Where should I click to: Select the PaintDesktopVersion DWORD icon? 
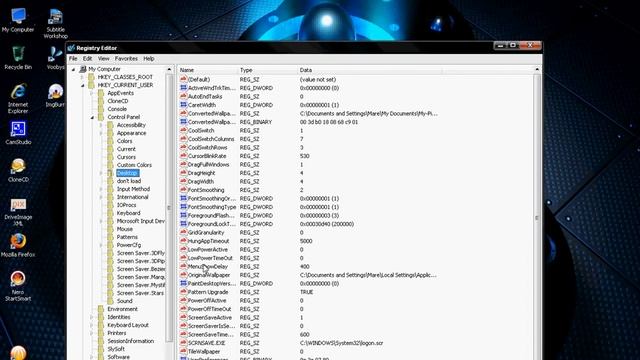tap(183, 283)
